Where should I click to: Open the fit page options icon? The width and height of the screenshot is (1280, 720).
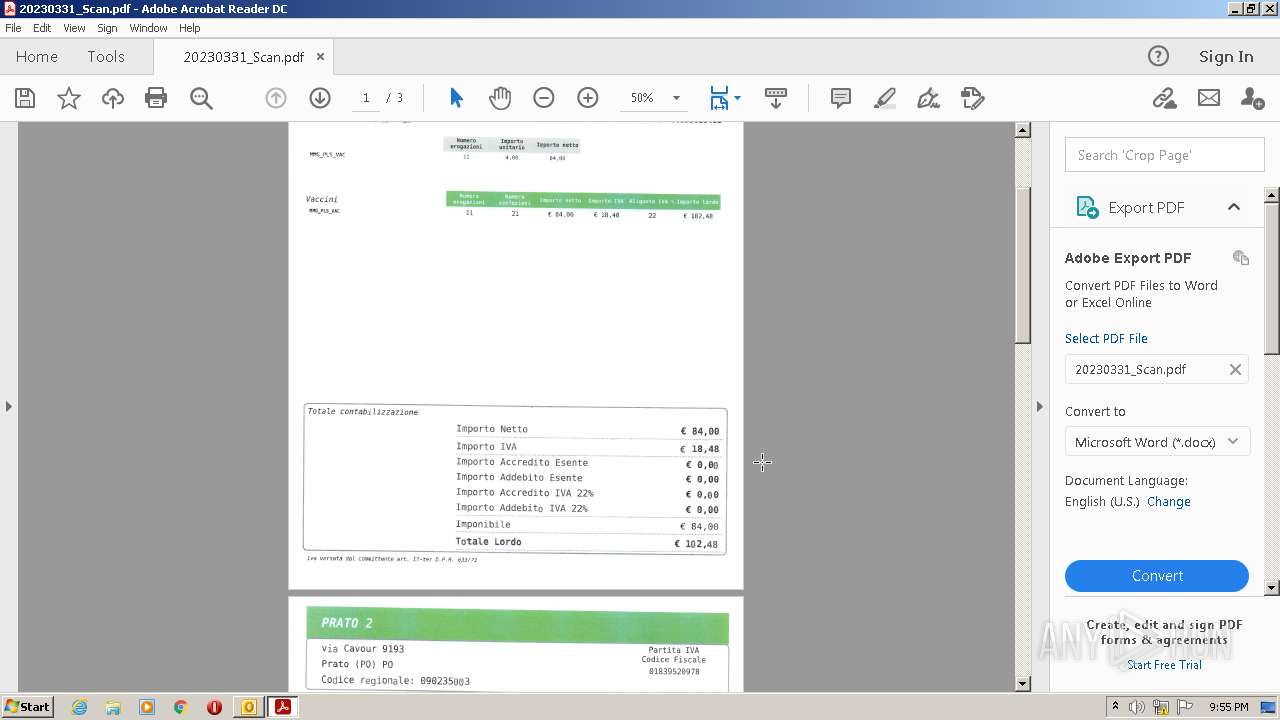pyautogui.click(x=719, y=98)
